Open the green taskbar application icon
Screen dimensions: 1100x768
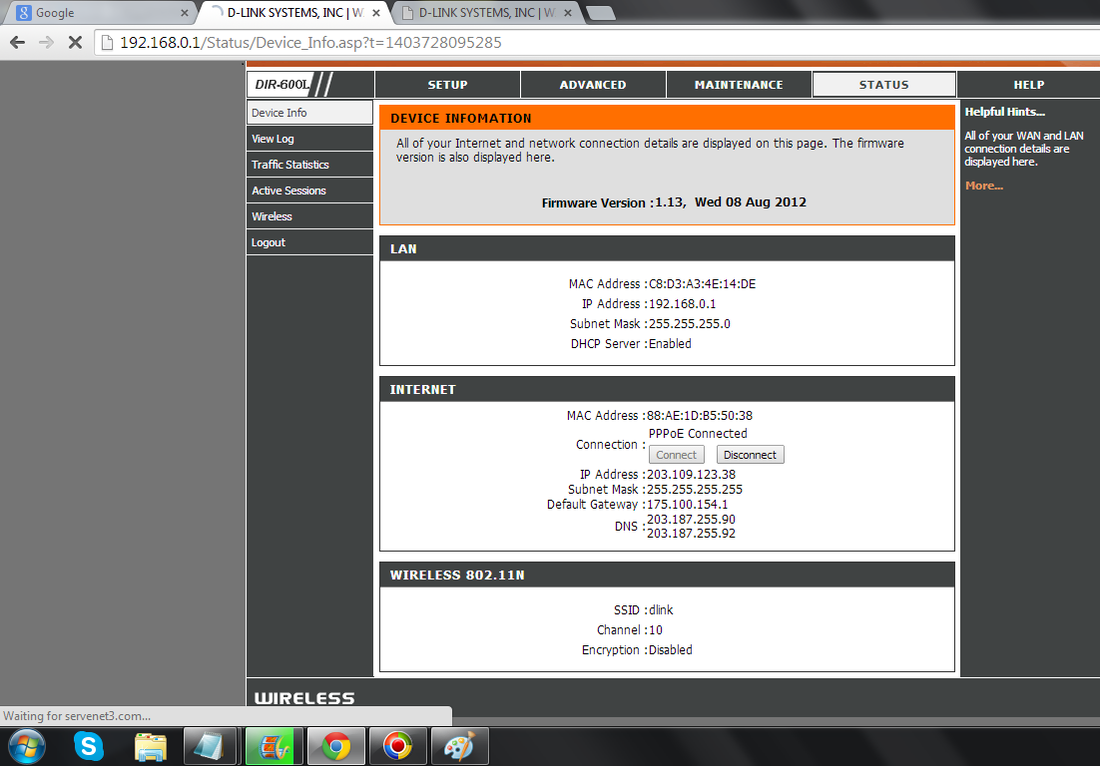[274, 746]
